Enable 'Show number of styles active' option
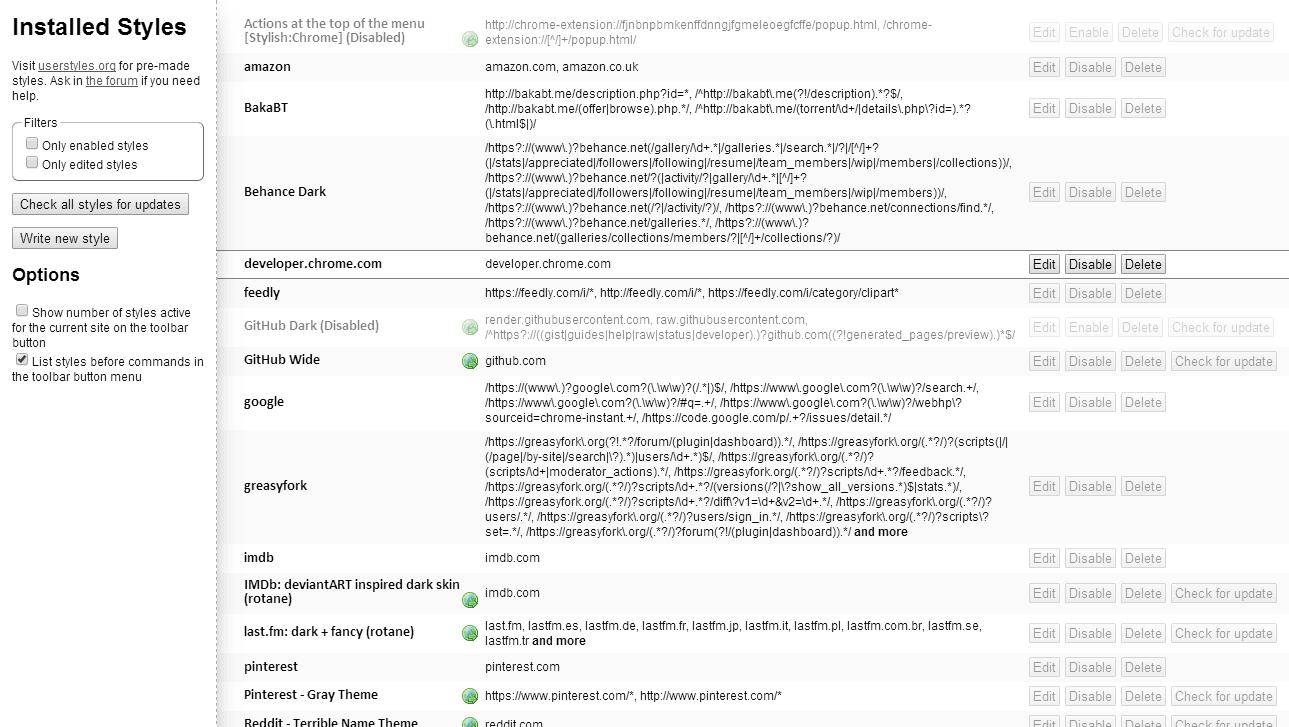The image size is (1289, 727). [x=21, y=310]
